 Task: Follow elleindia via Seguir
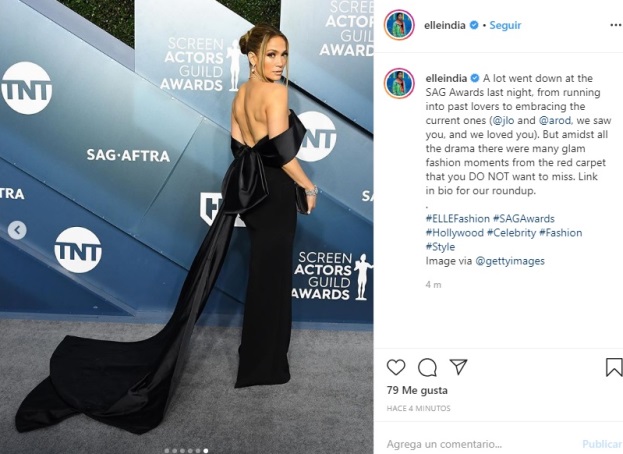505,25
